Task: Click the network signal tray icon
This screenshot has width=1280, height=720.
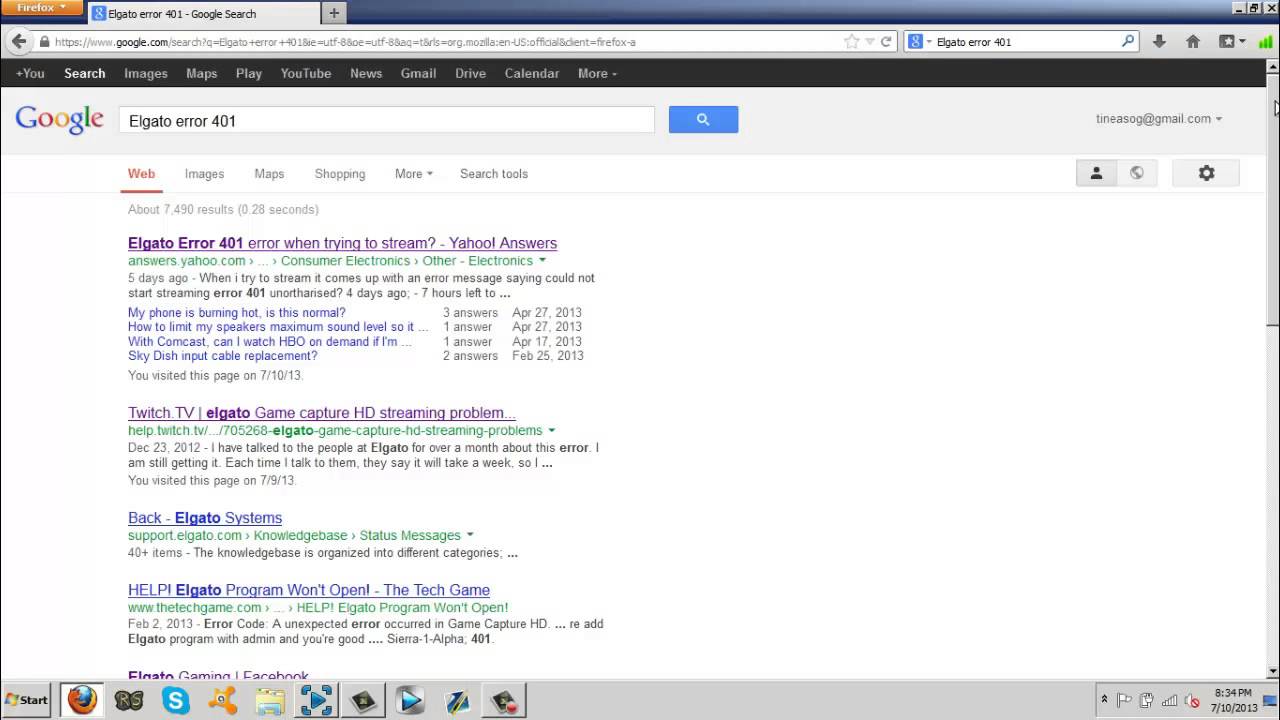Action: click(1169, 700)
